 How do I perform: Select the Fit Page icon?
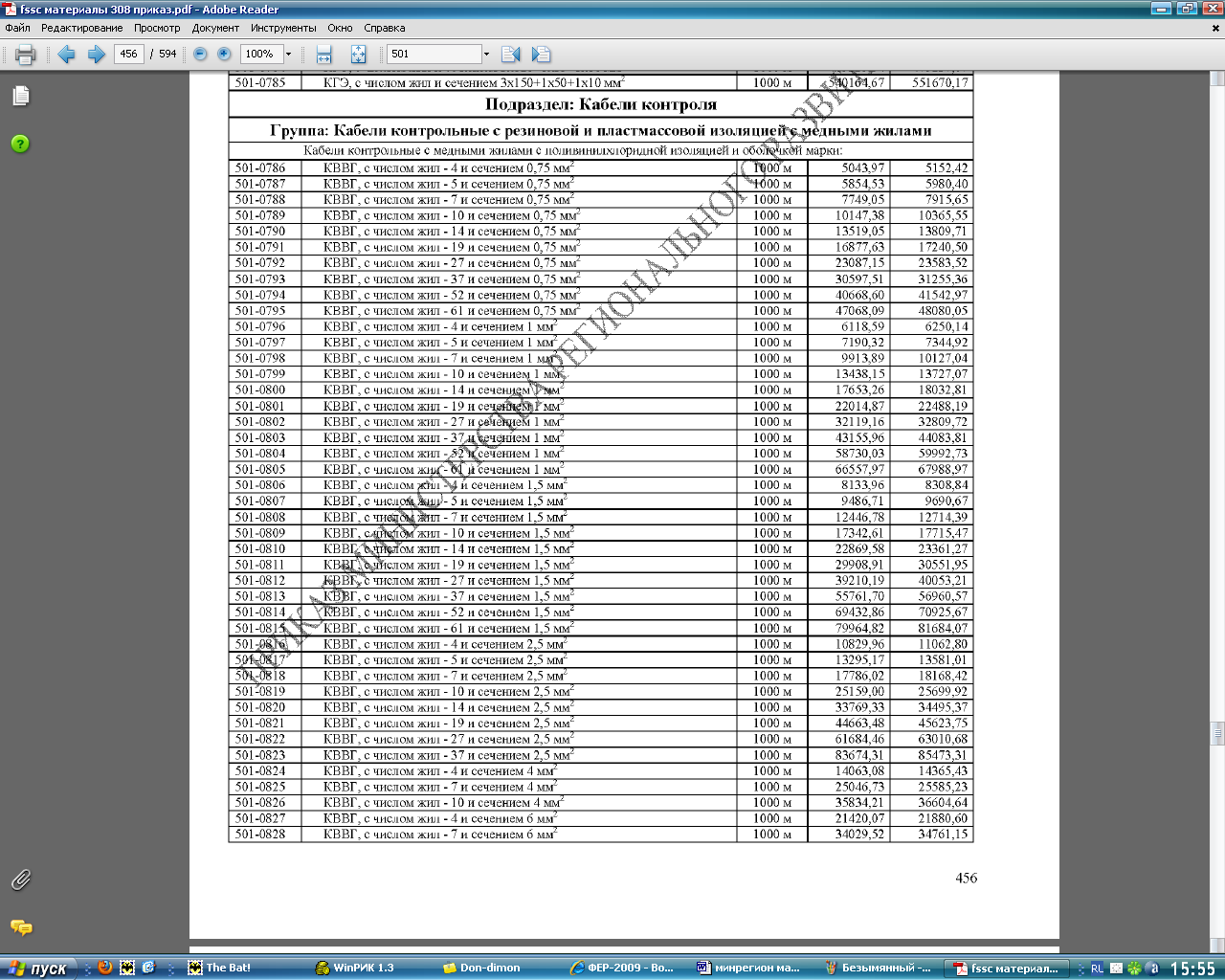tap(358, 55)
